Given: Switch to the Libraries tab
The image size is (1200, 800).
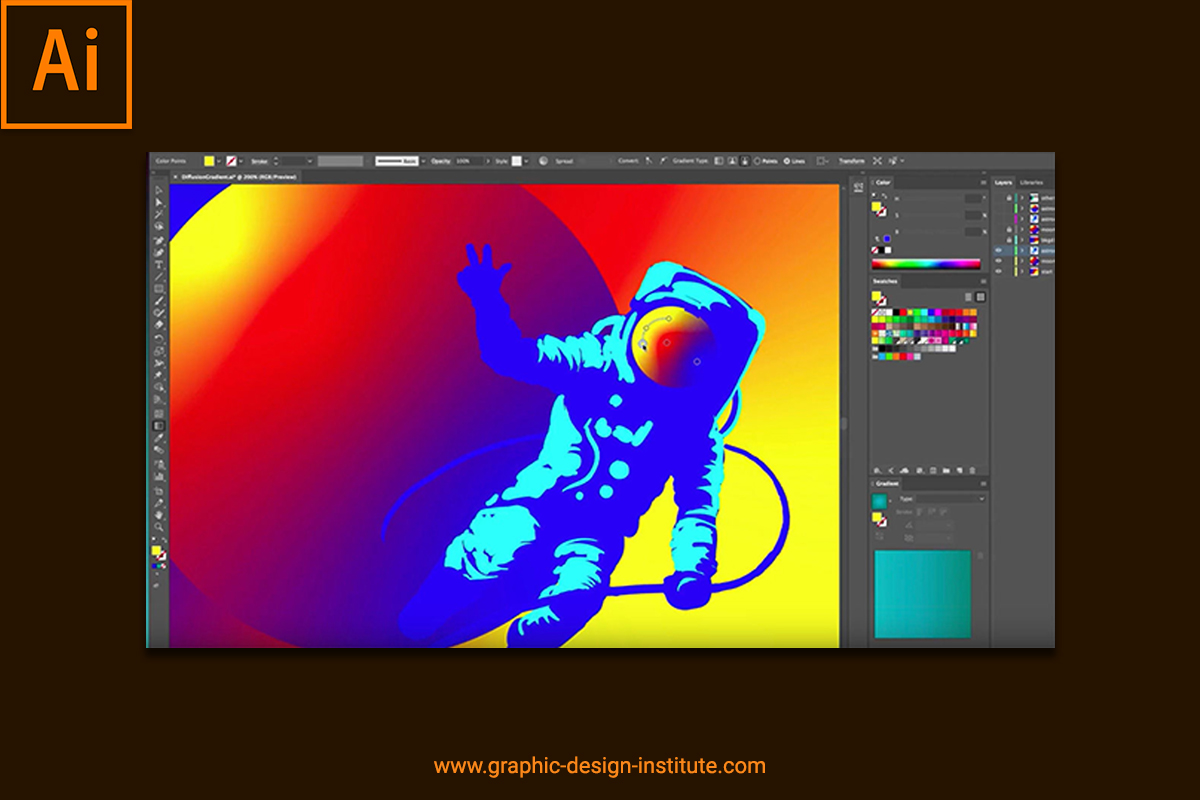Looking at the screenshot, I should pyautogui.click(x=1032, y=183).
